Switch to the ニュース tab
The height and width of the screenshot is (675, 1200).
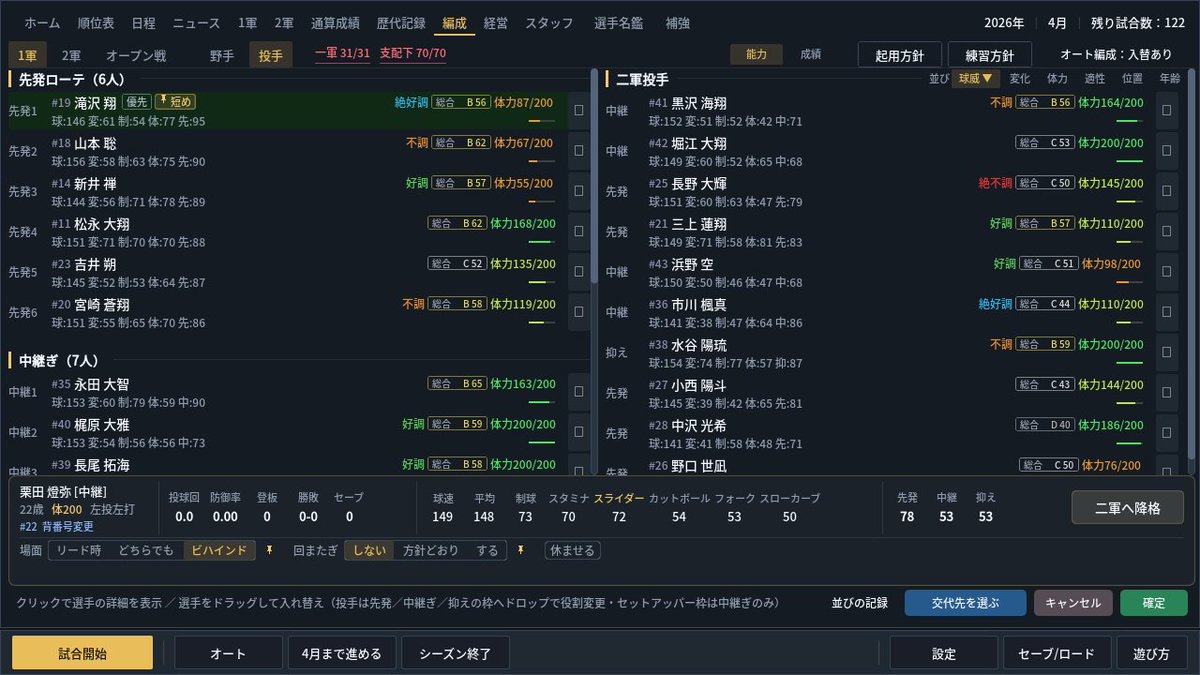click(x=197, y=23)
